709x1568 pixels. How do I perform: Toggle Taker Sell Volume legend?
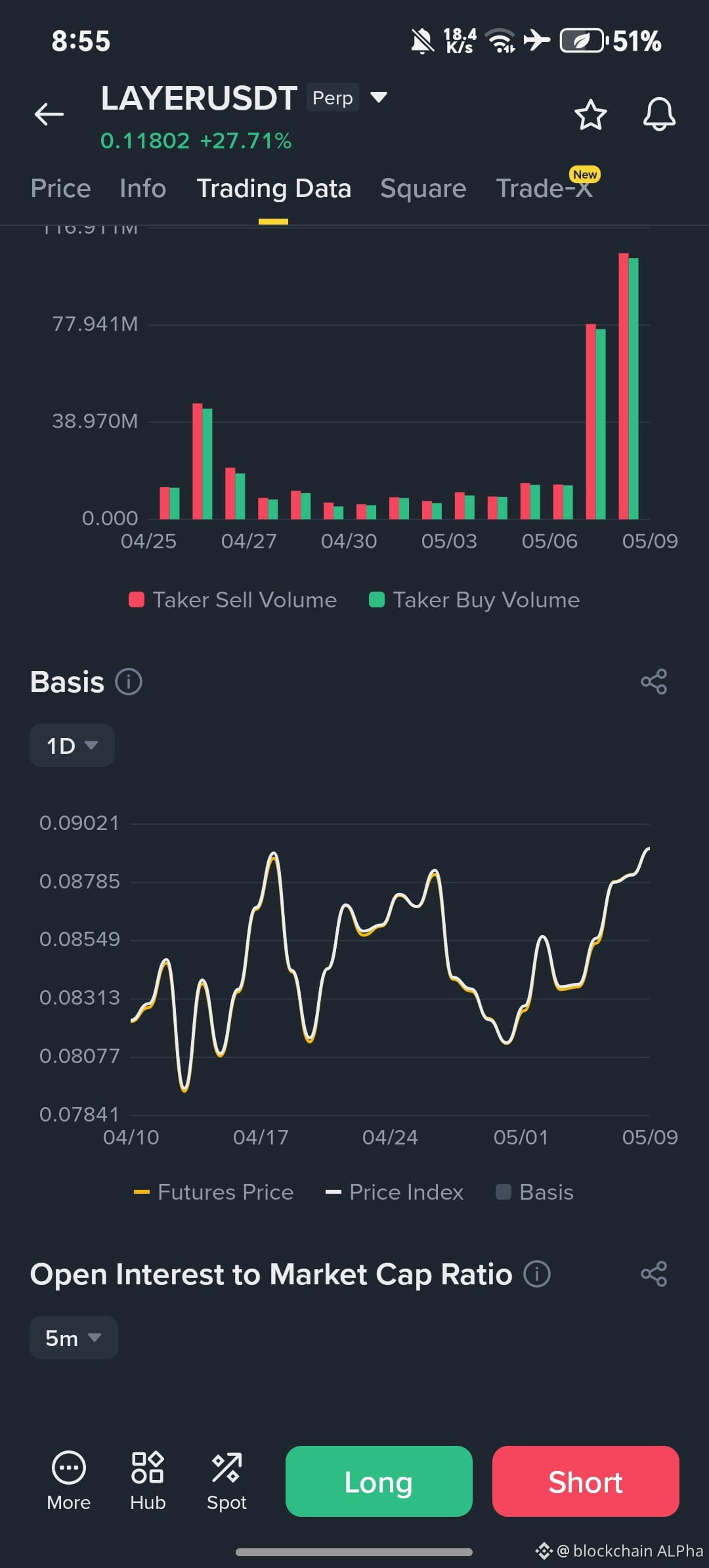coord(233,599)
